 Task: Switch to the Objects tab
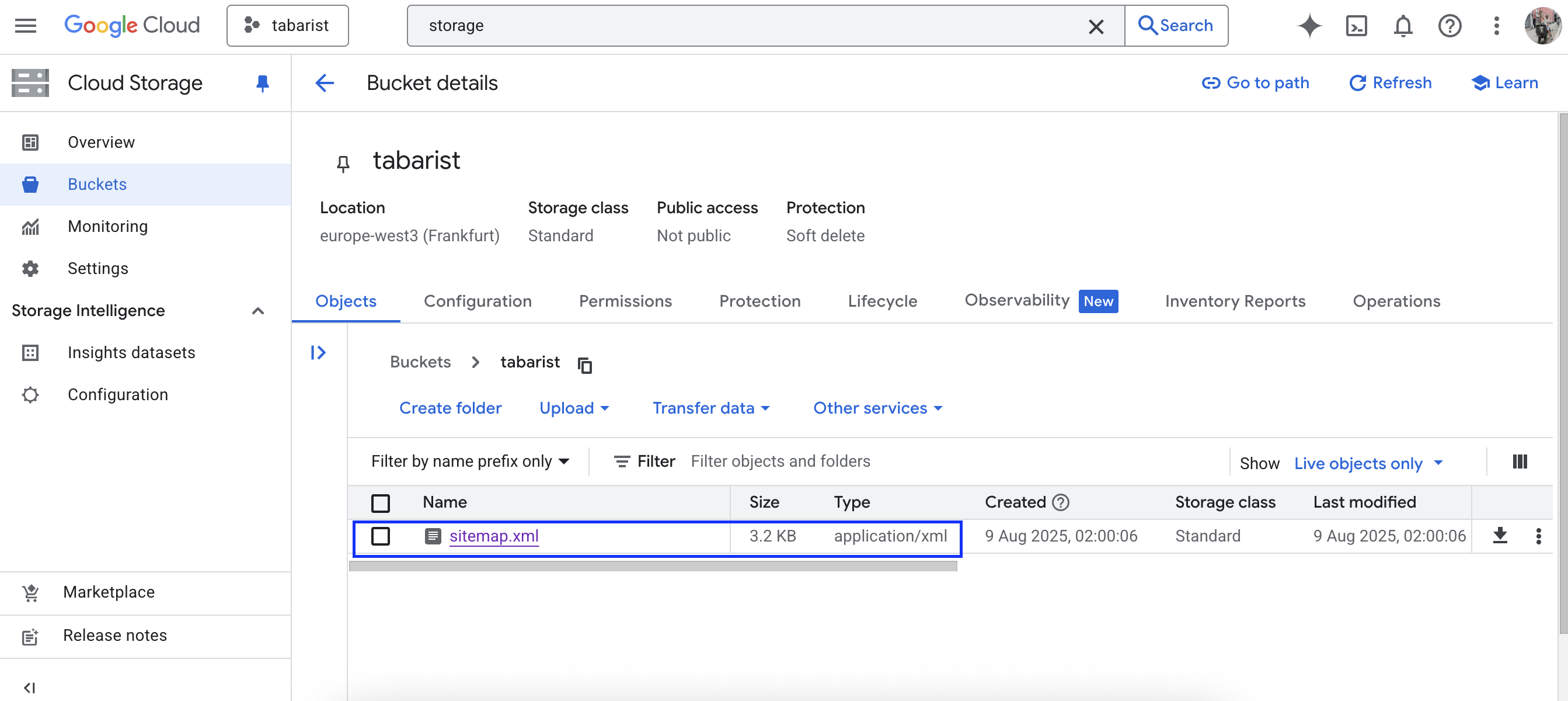tap(346, 301)
